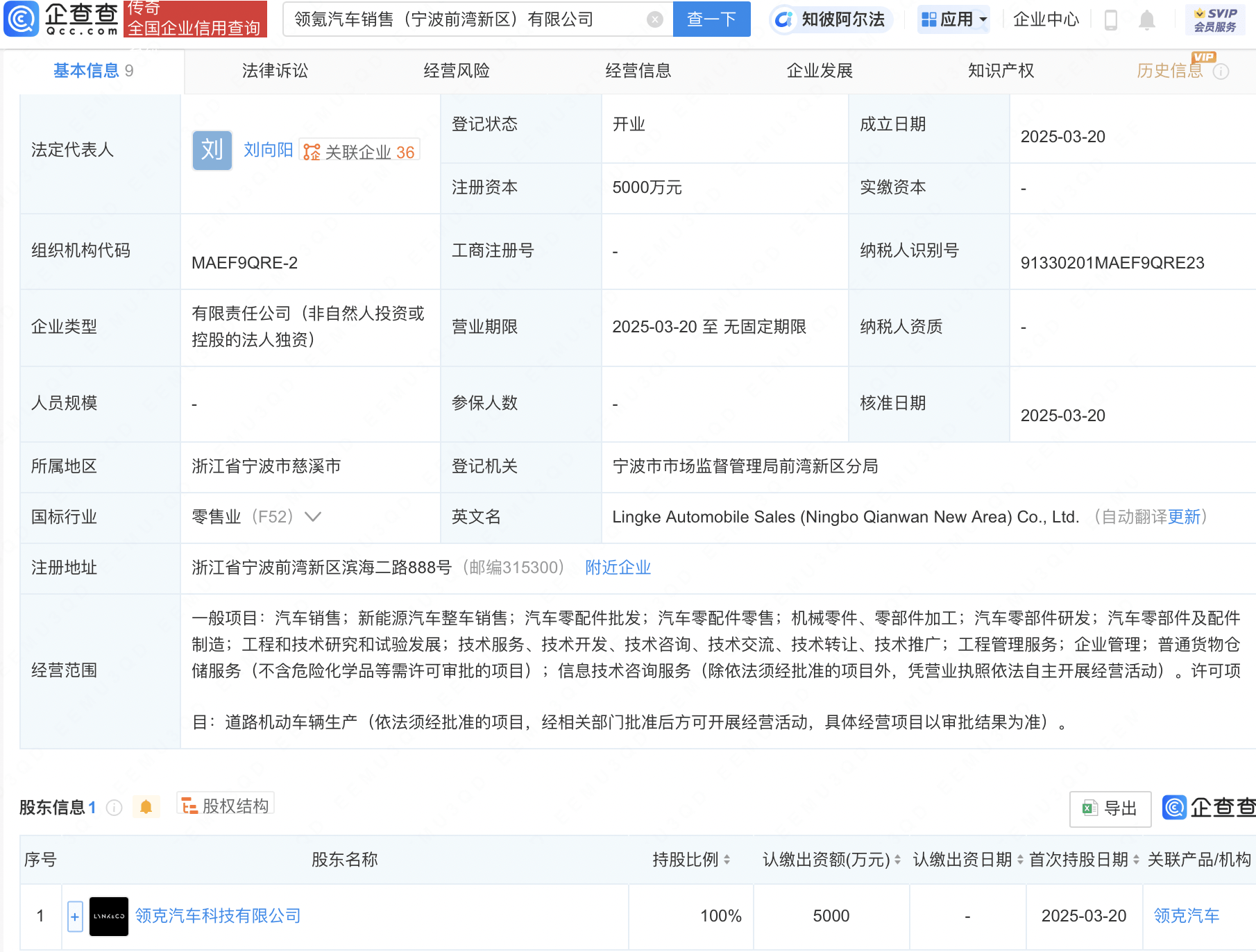Click Lynk & Co logo thumbnail
Viewport: 1256px width, 952px height.
click(109, 916)
